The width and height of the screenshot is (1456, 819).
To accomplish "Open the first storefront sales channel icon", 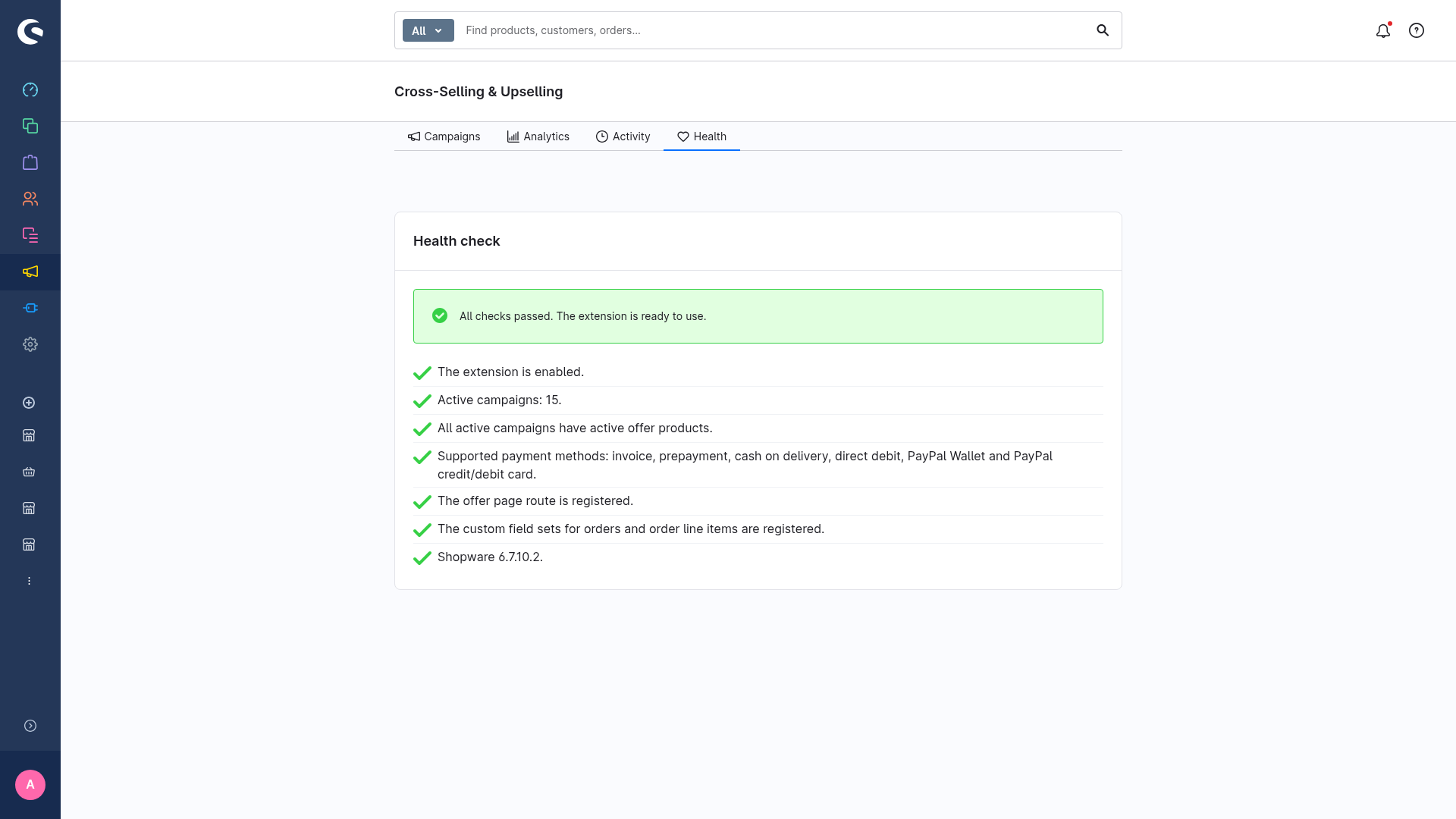I will [x=29, y=435].
